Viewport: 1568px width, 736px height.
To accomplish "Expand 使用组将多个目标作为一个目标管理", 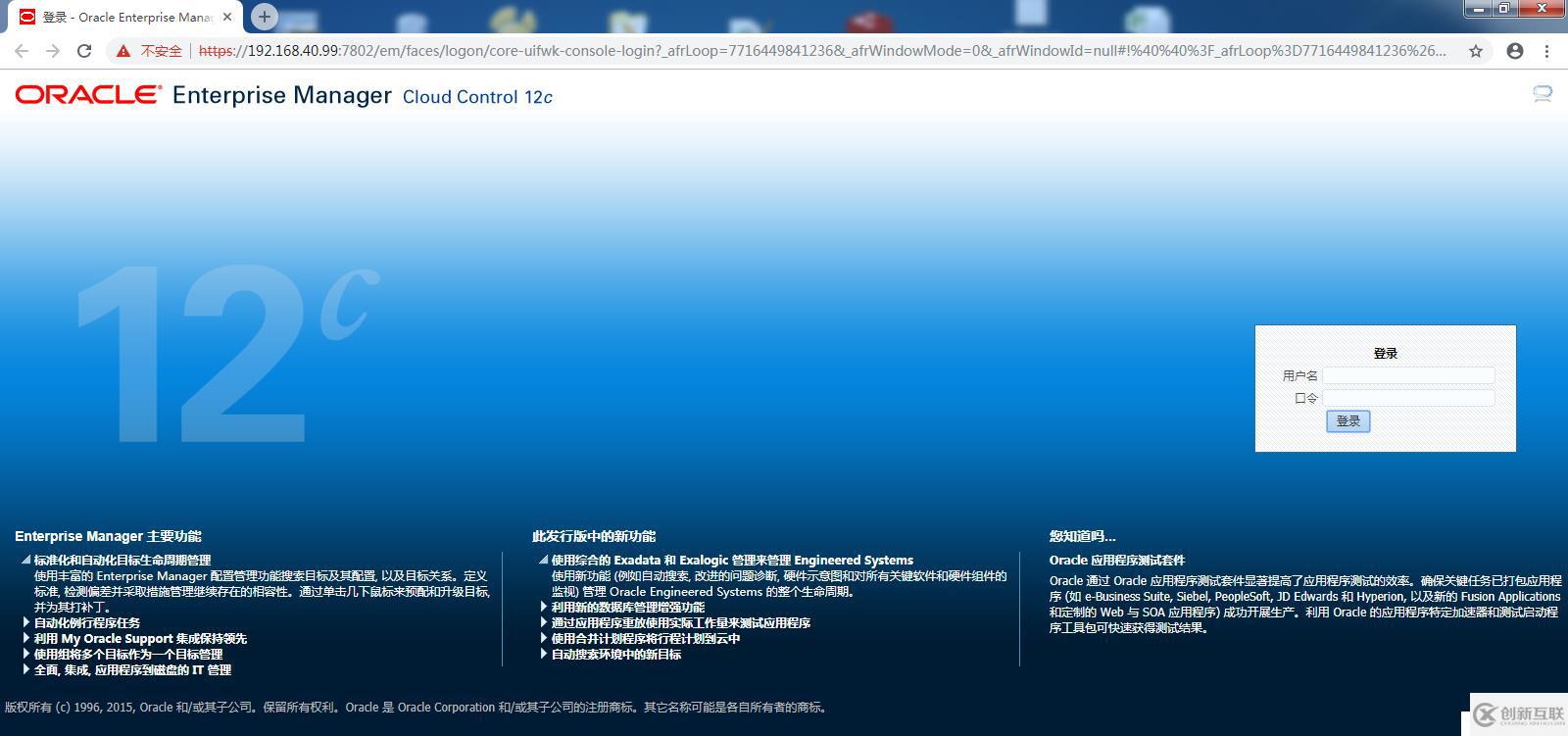I will click(x=26, y=654).
